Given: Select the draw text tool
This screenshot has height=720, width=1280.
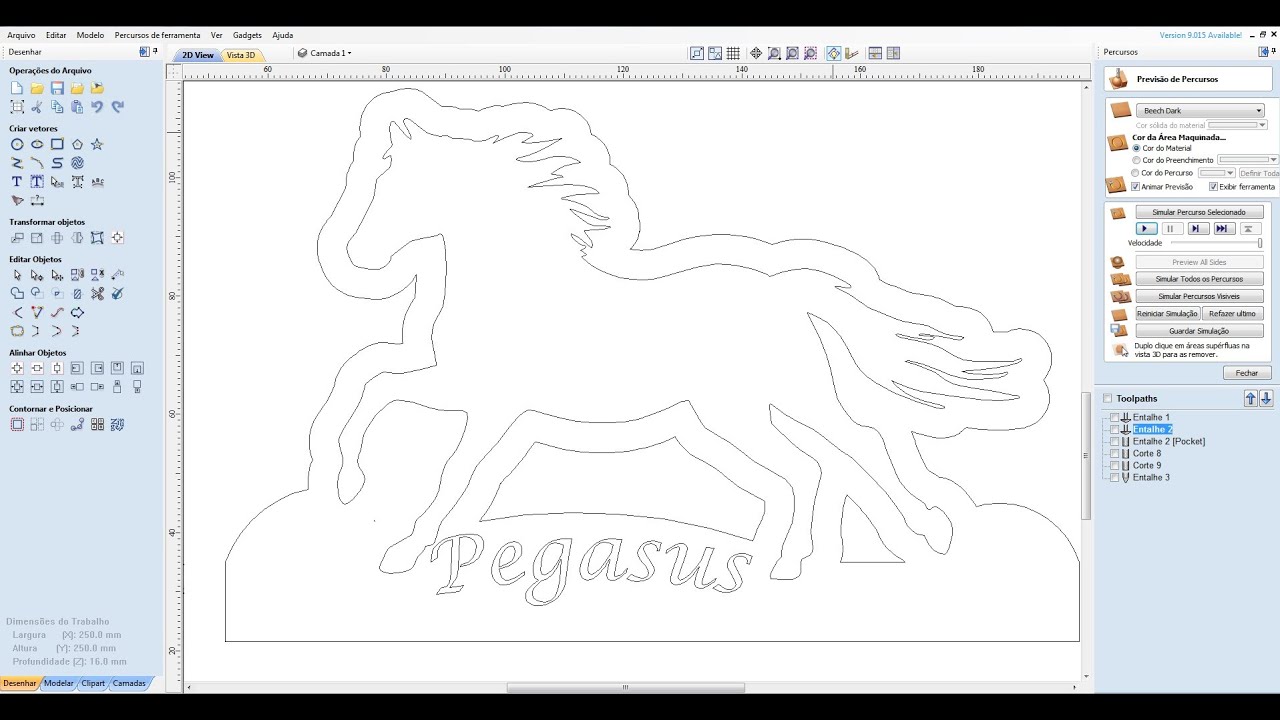Looking at the screenshot, I should tap(17, 182).
